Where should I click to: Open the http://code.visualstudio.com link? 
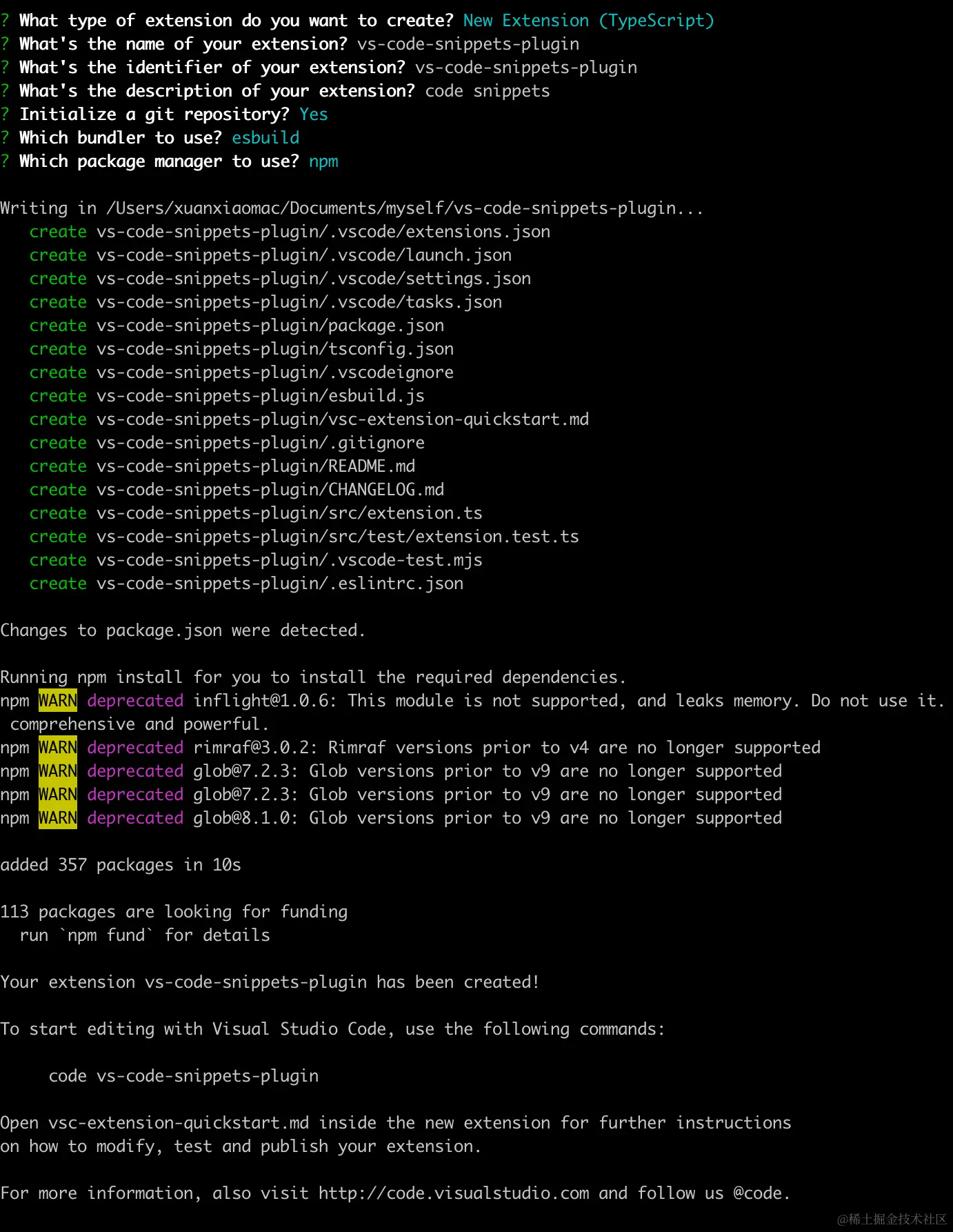coord(454,1193)
